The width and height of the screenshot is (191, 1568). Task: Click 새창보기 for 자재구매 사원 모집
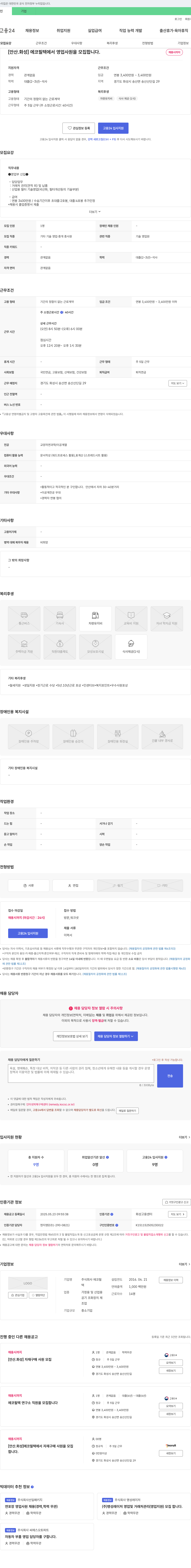171,1371
